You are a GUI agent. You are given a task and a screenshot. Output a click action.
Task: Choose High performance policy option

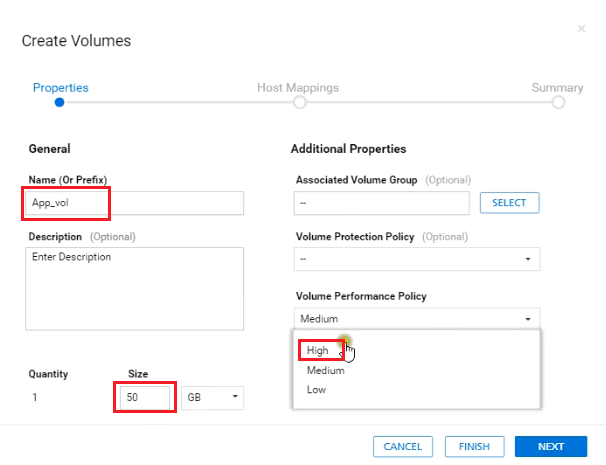tap(318, 350)
